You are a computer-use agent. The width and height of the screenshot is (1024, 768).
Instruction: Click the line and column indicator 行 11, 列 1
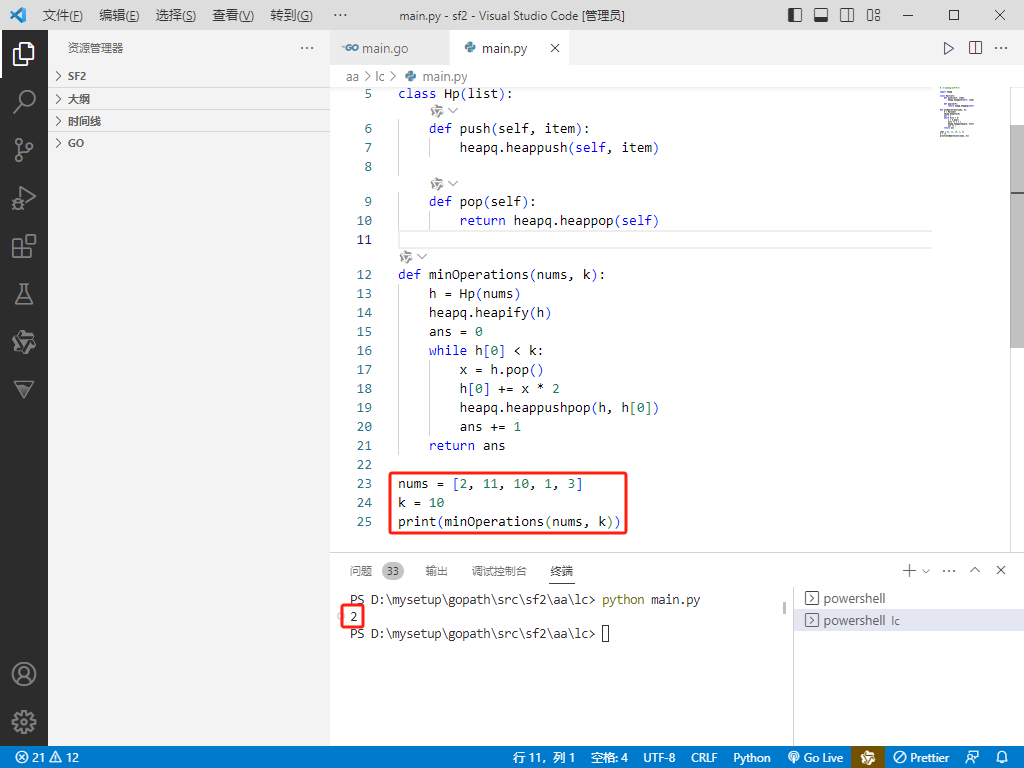click(x=544, y=758)
